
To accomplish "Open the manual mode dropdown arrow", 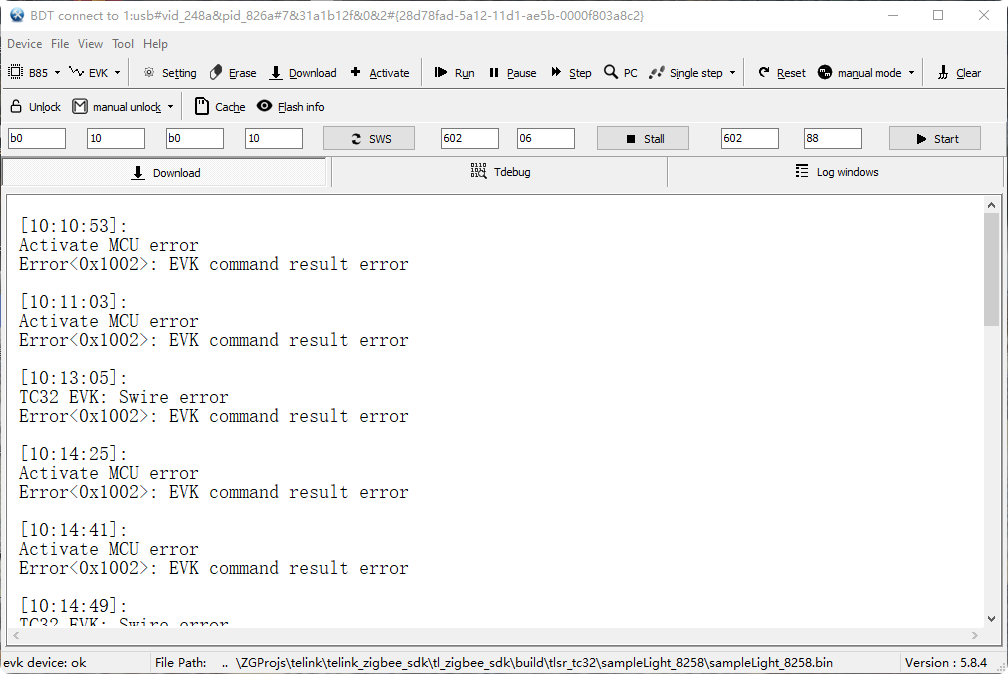I will [x=911, y=73].
